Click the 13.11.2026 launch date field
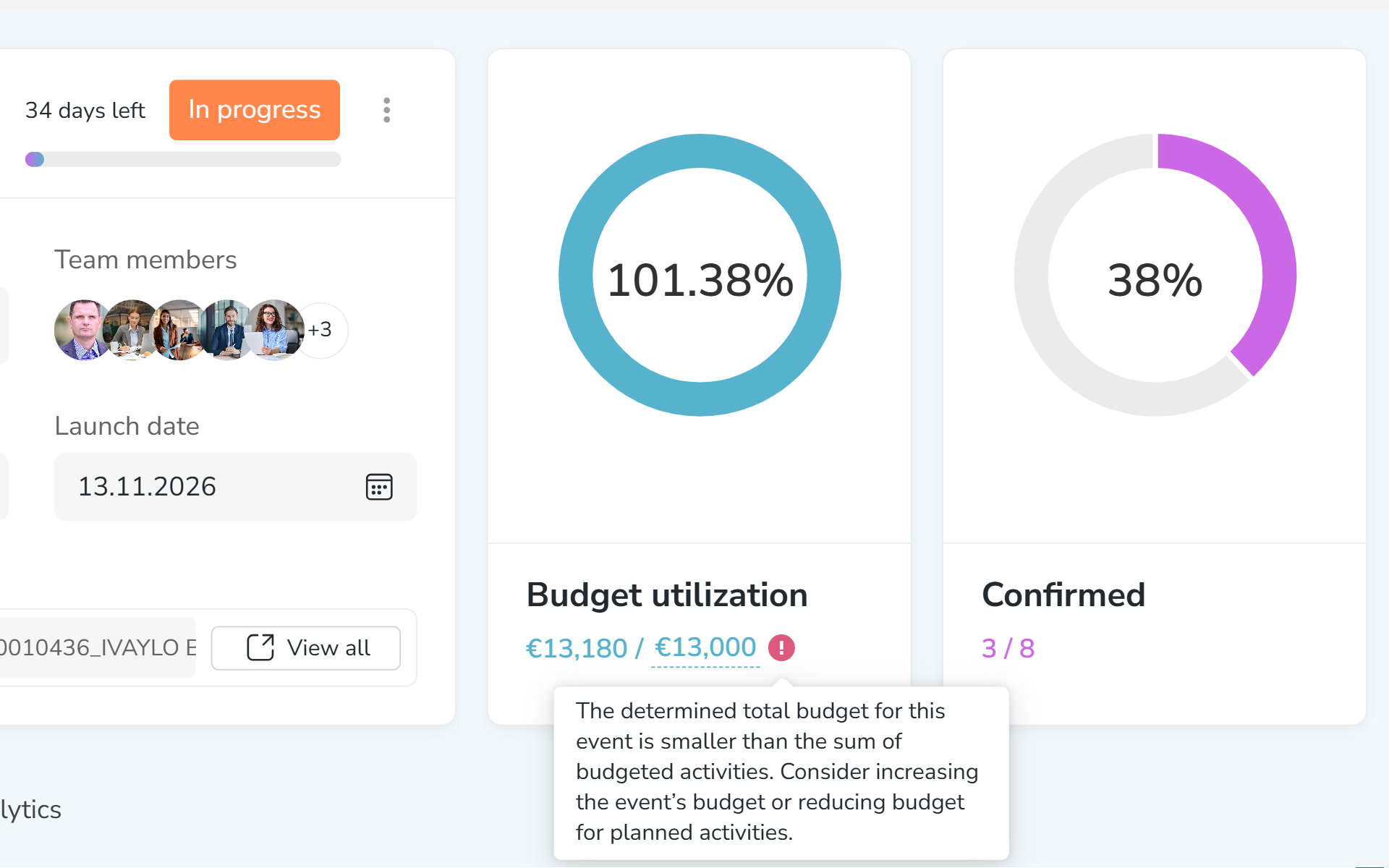Viewport: 1389px width, 868px height. (x=236, y=487)
